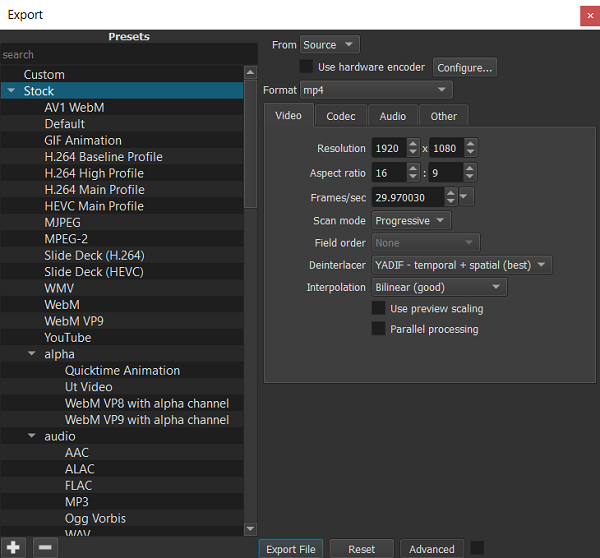Click the plus icon to add preset
The height and width of the screenshot is (558, 600).
pyautogui.click(x=13, y=547)
